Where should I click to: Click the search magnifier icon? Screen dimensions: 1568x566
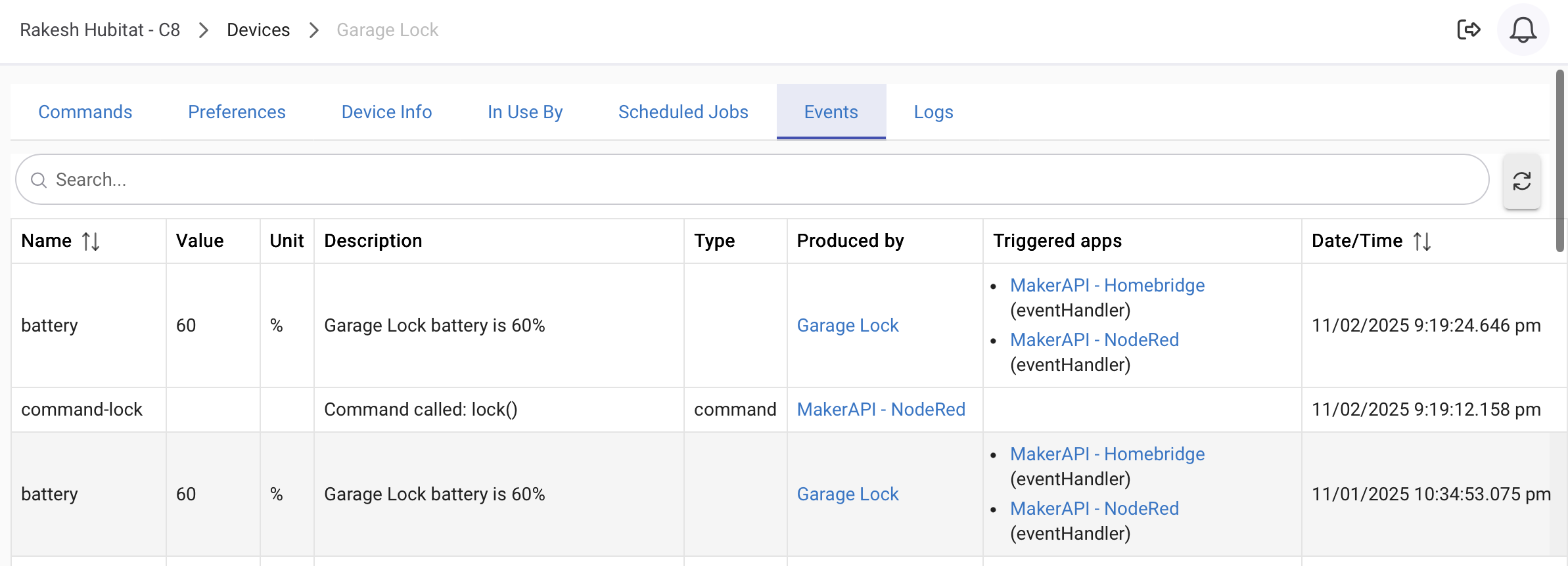point(39,180)
